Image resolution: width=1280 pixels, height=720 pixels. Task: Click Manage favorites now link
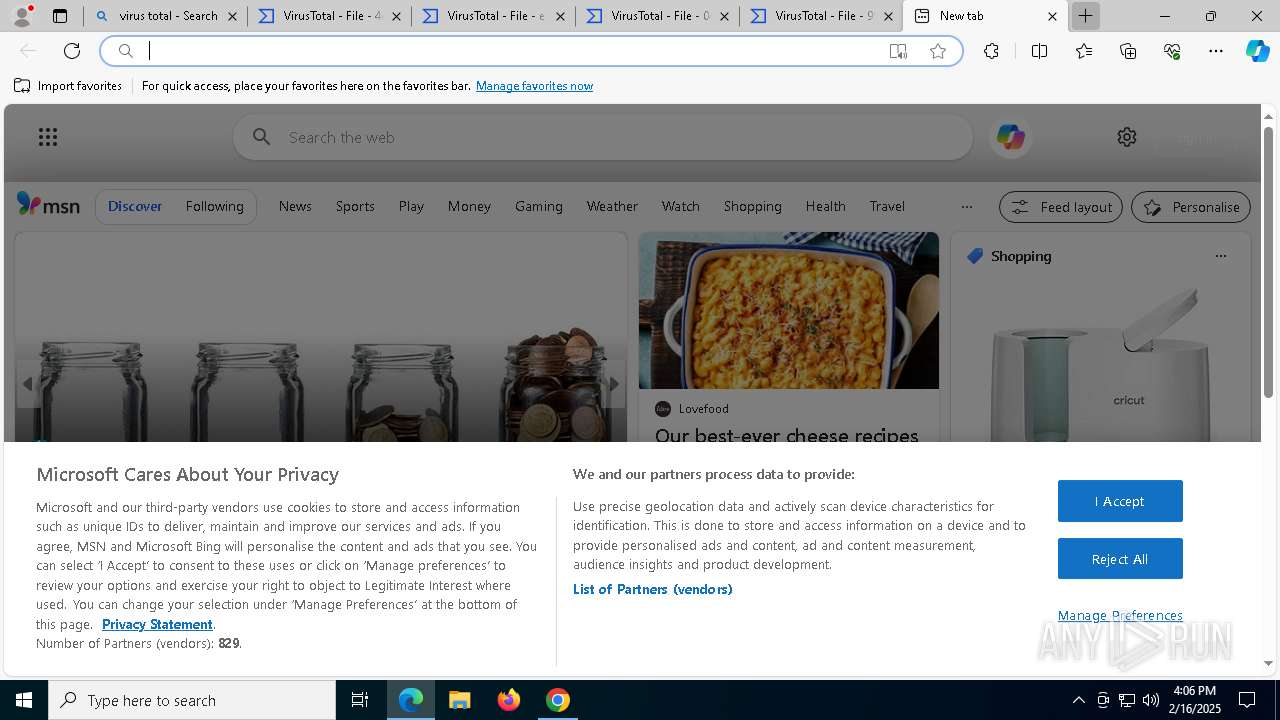click(534, 86)
